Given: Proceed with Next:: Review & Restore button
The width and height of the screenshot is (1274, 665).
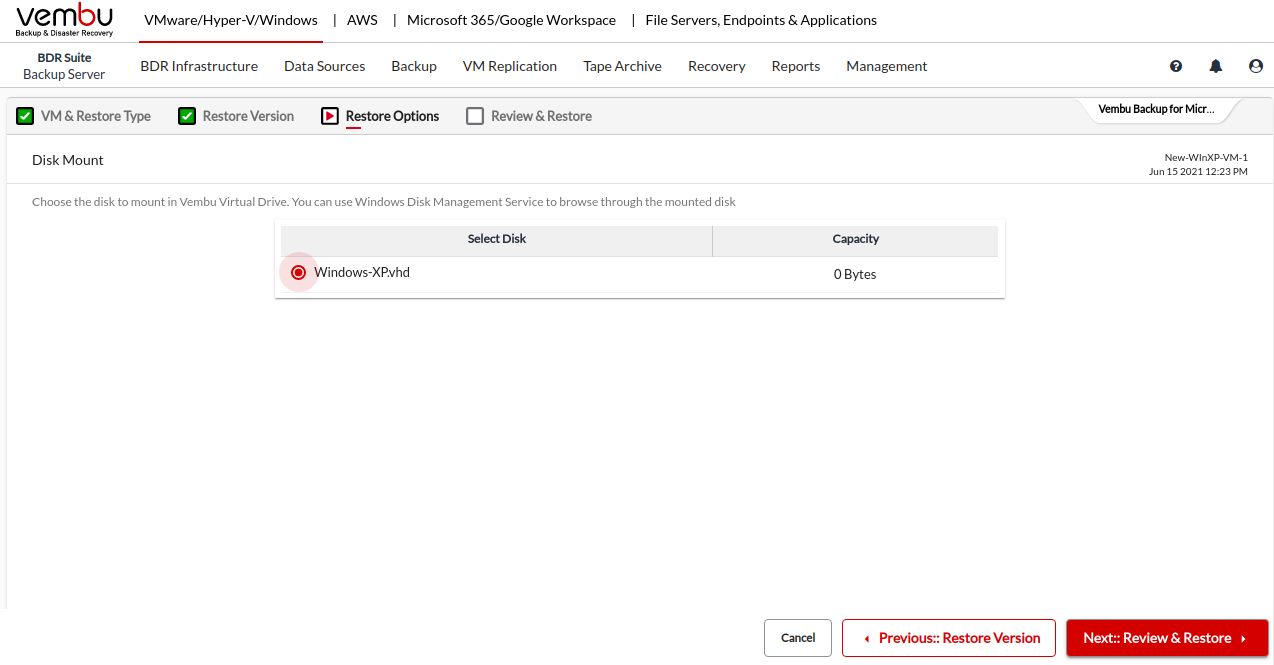Looking at the screenshot, I should (1167, 638).
